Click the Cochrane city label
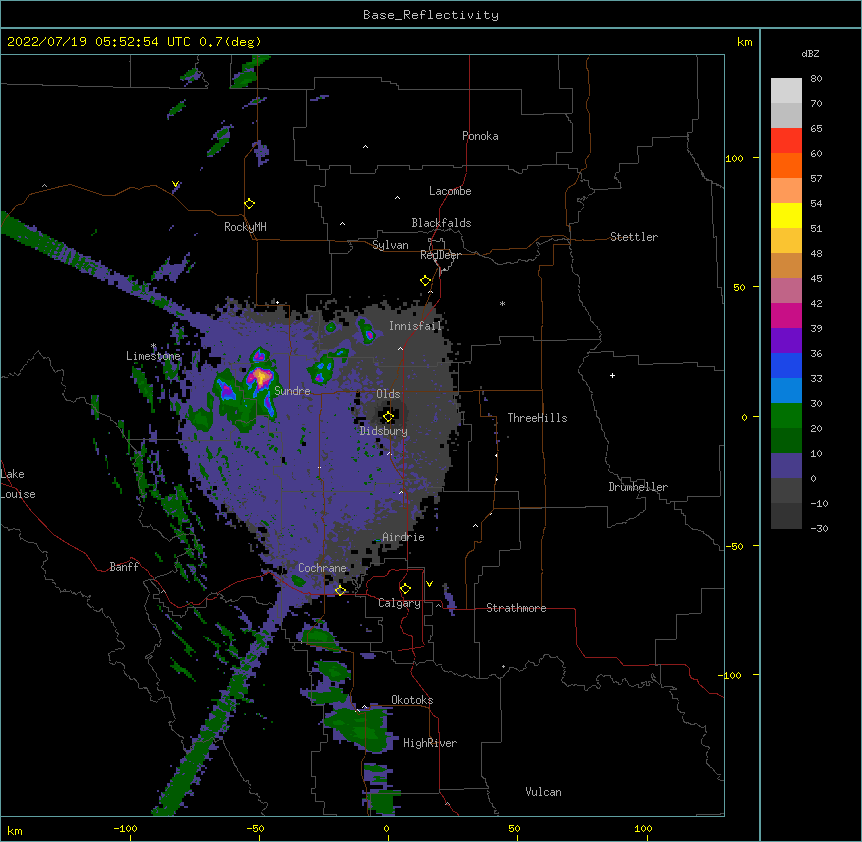Screen dimensions: 862x842 point(322,568)
